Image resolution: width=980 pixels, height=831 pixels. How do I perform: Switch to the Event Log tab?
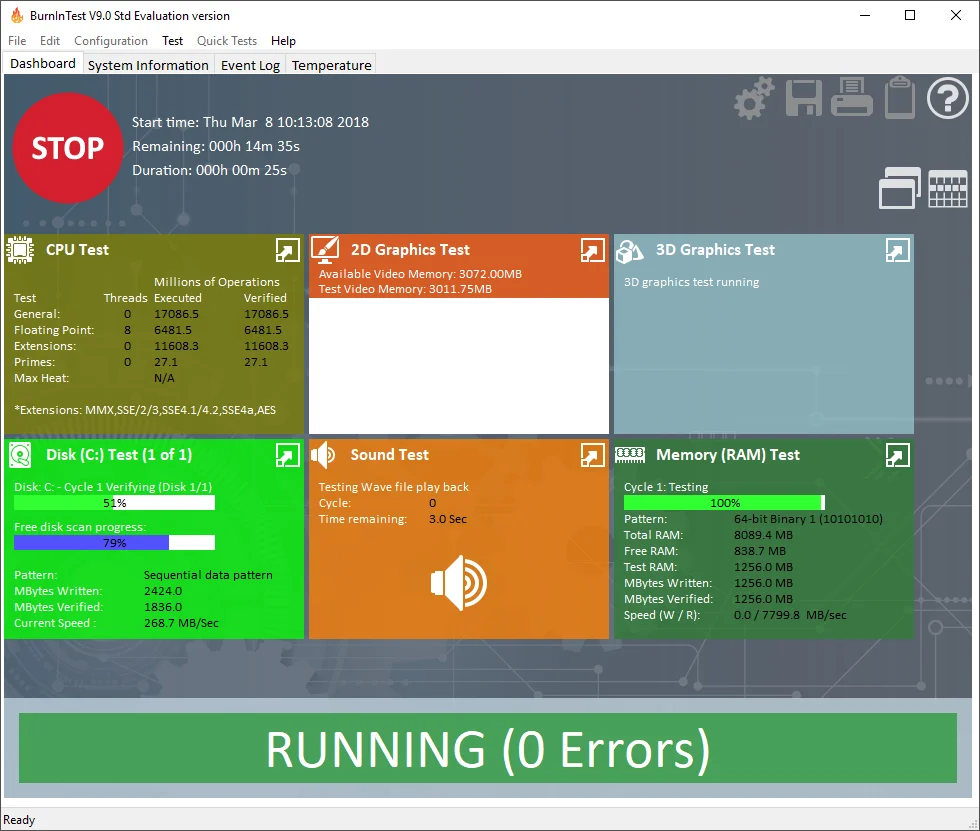[x=250, y=65]
